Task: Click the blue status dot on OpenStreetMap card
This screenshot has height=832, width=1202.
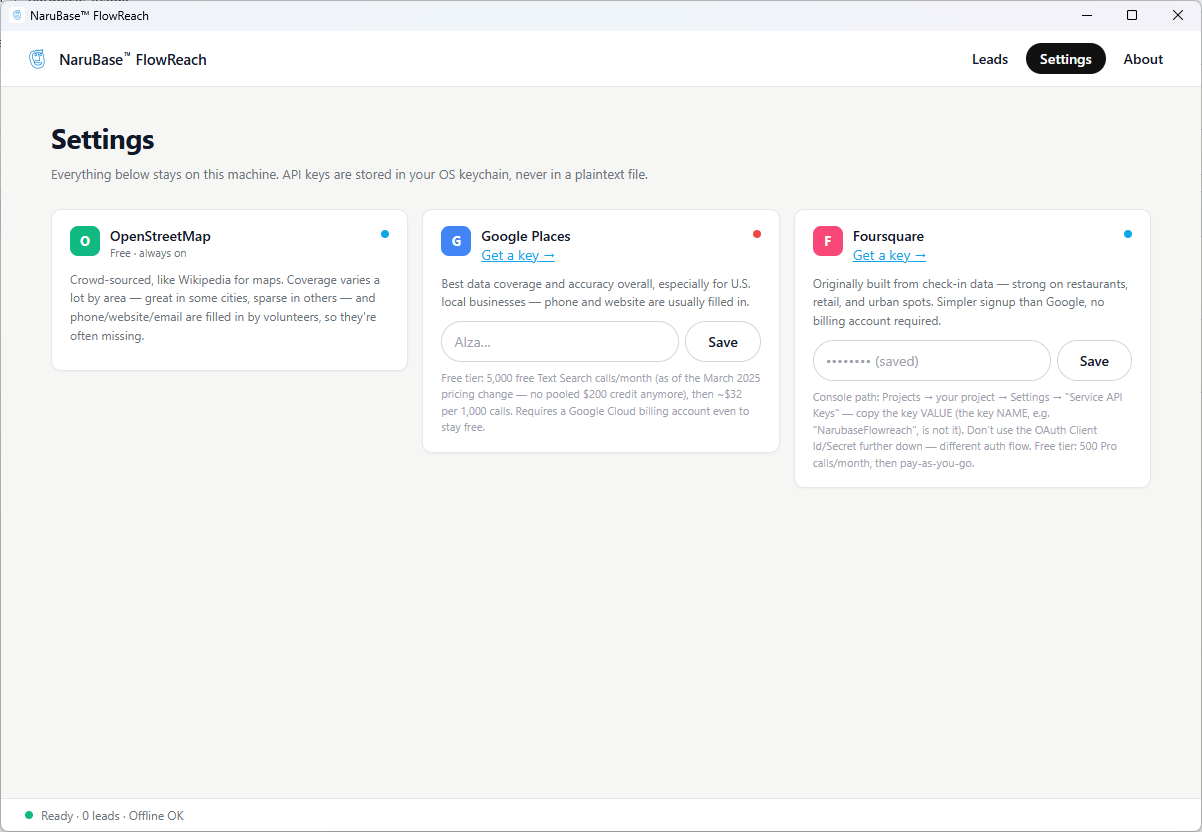Action: [x=385, y=234]
